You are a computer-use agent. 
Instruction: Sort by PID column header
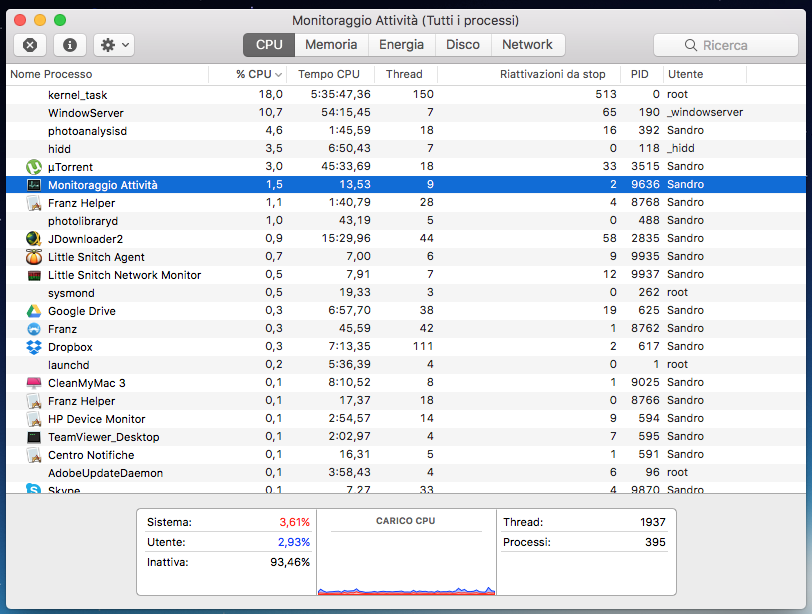click(x=642, y=74)
